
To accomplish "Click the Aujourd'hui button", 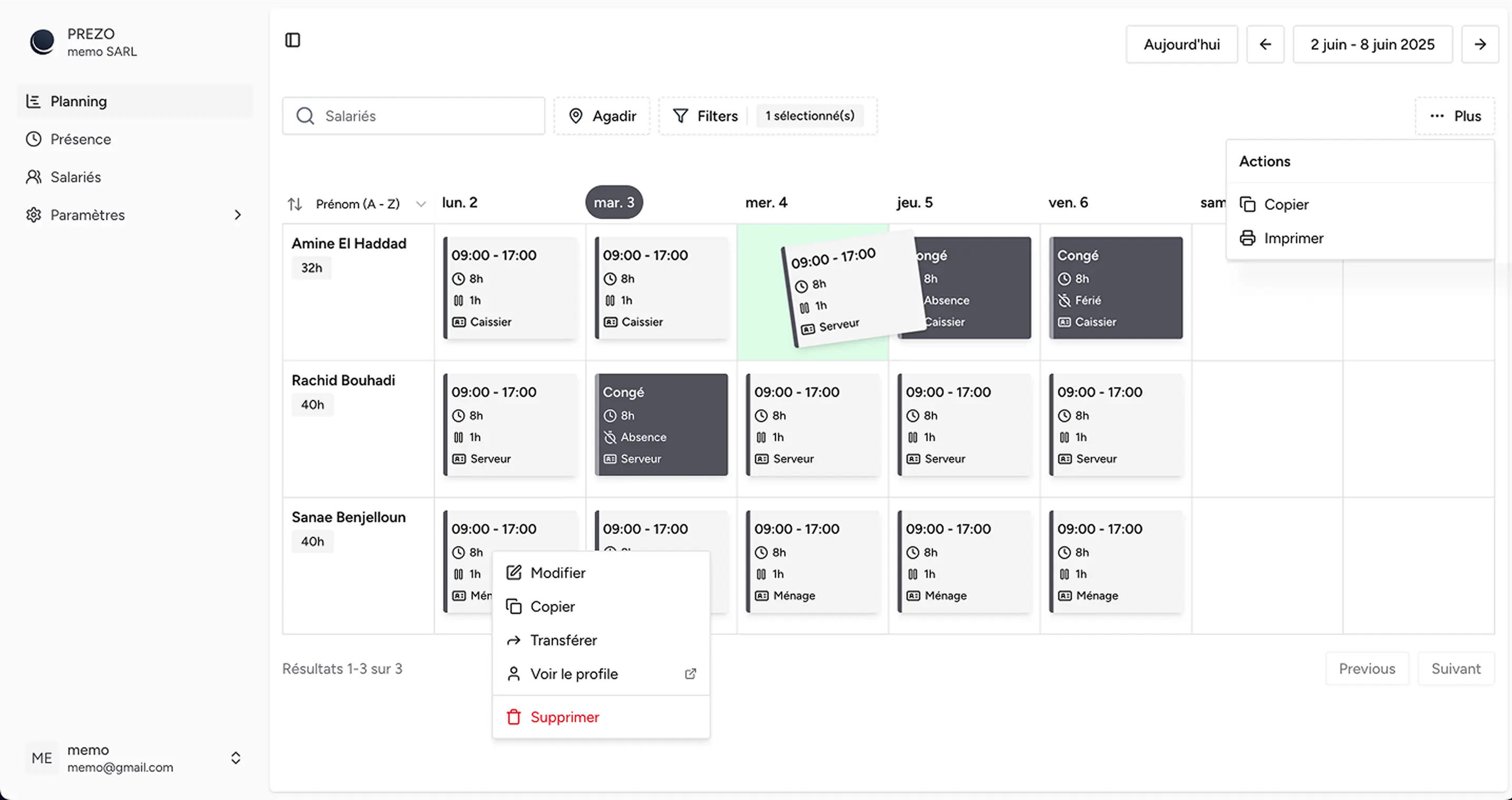I will tap(1181, 44).
